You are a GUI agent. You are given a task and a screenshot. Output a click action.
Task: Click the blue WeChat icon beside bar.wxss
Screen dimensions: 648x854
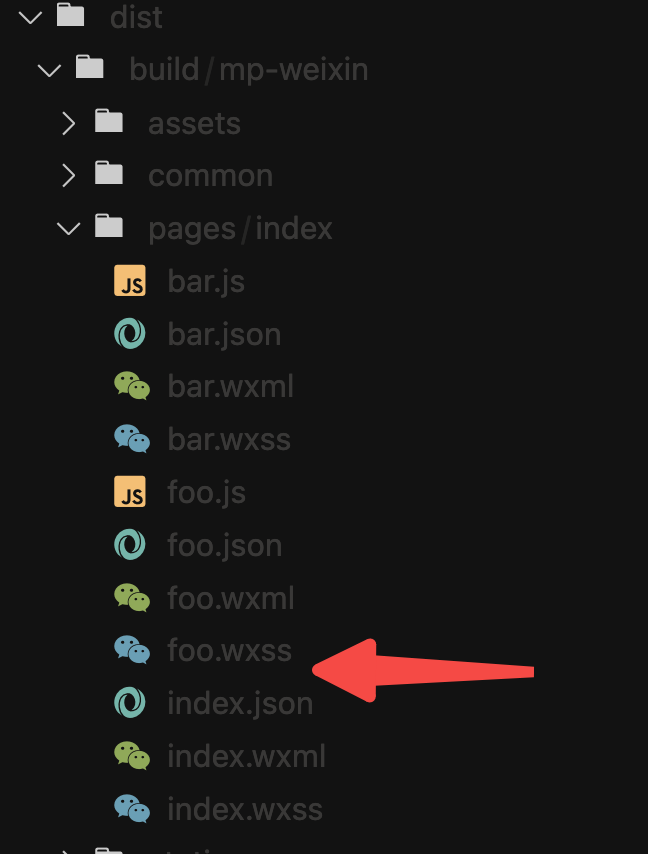click(x=132, y=438)
